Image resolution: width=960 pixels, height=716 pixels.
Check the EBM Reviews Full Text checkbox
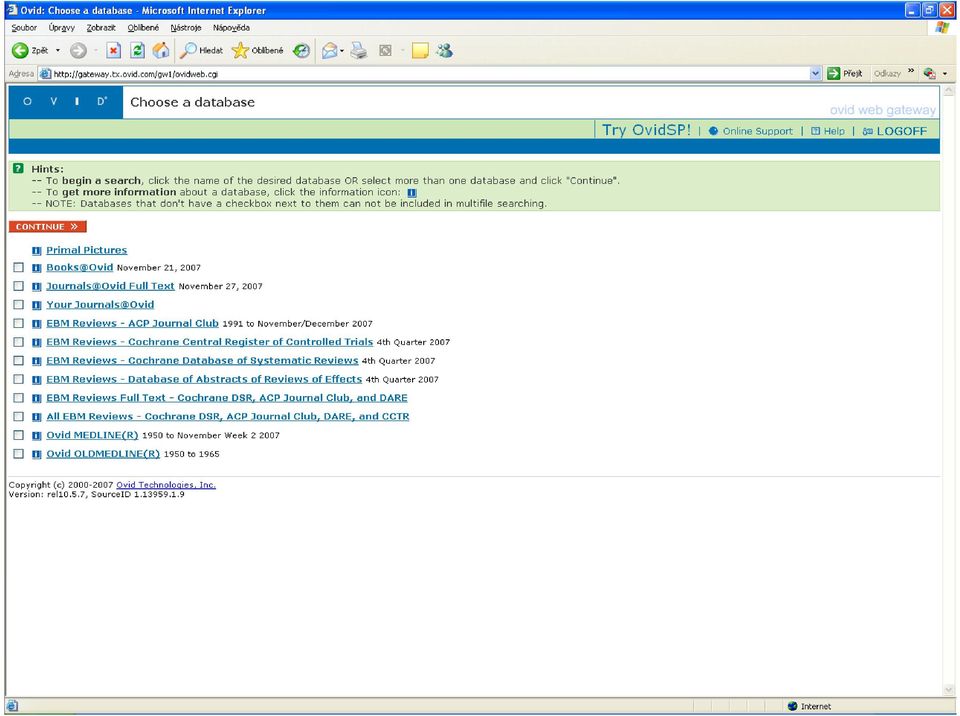click(x=18, y=398)
